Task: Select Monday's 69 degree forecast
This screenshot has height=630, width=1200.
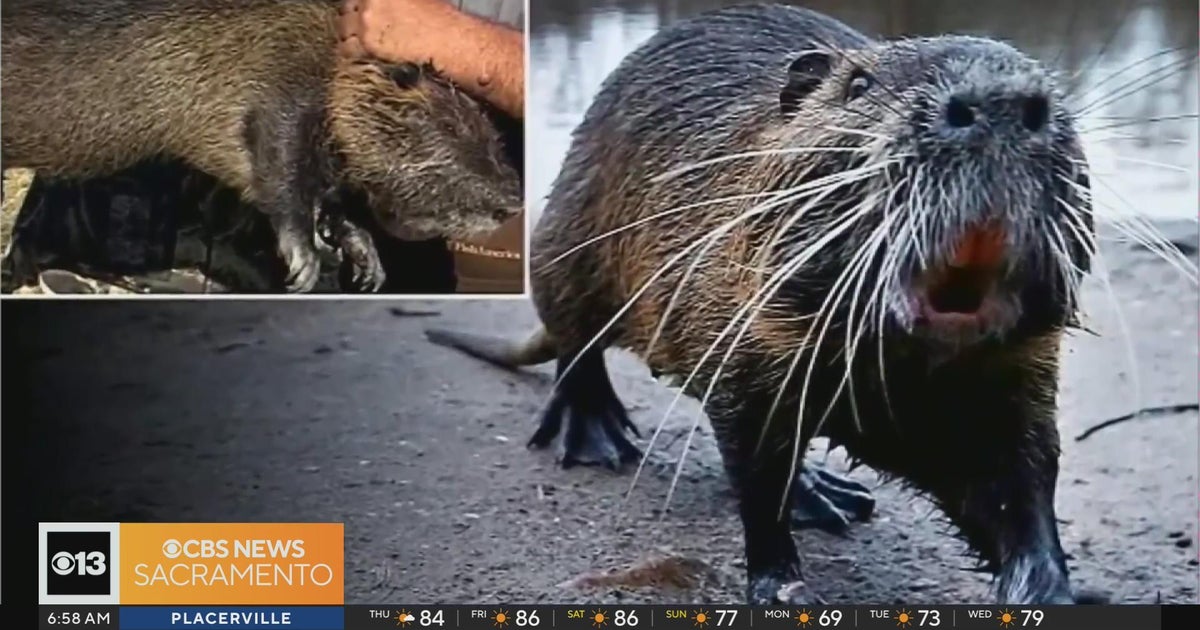Action: (x=830, y=618)
